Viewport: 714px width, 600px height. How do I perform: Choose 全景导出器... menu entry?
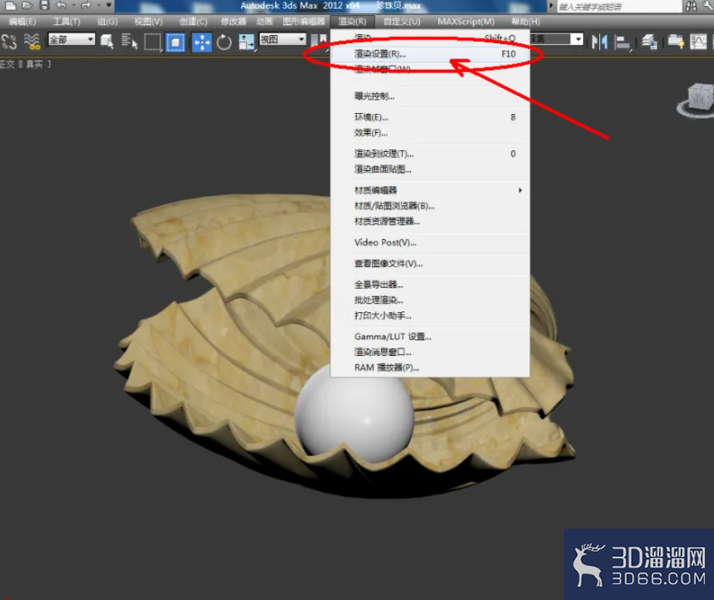tap(430, 285)
